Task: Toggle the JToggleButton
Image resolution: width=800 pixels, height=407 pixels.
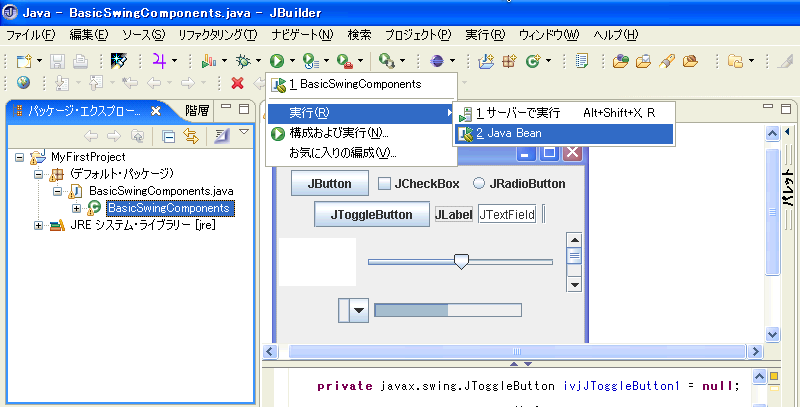Action: [x=364, y=214]
